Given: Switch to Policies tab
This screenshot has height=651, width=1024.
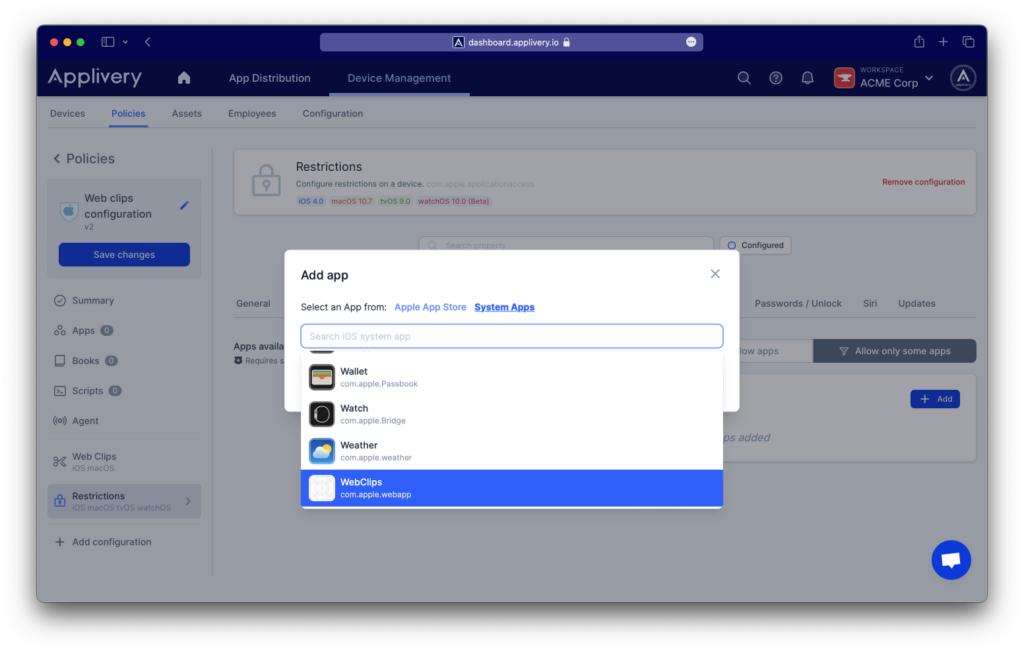Looking at the screenshot, I should [x=128, y=114].
